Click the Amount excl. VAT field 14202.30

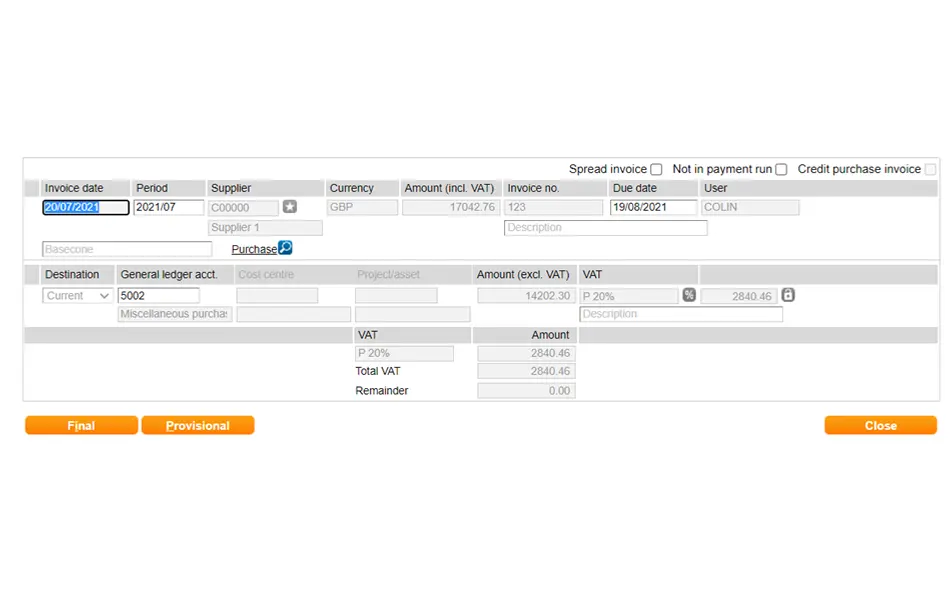[x=526, y=296]
